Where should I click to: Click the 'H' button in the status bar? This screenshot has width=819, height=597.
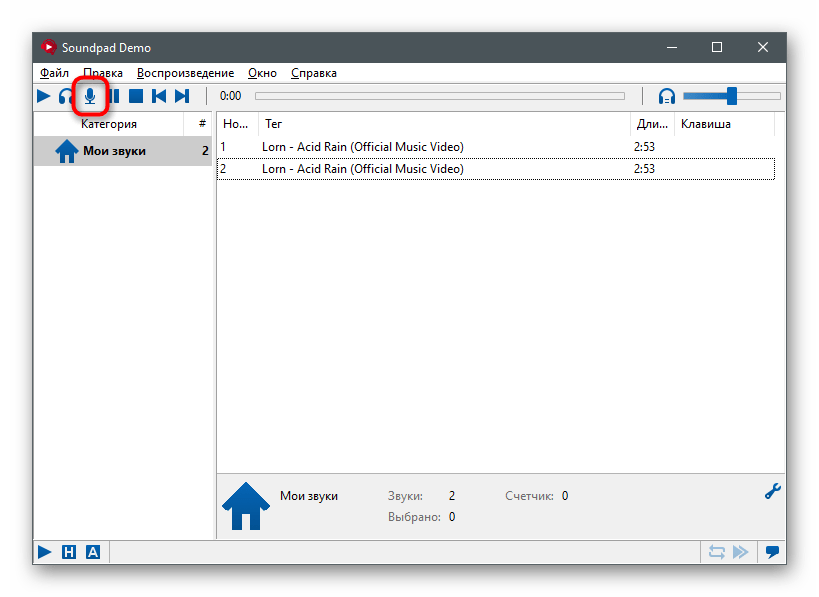69,552
